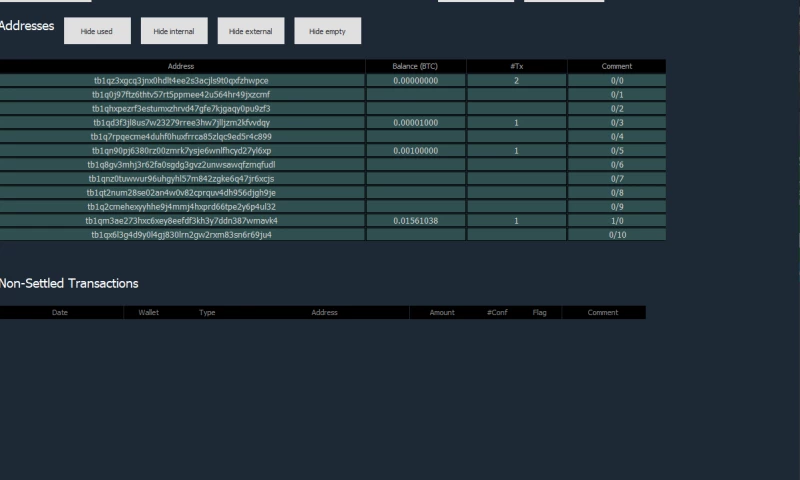Click Wallet header in Non-Settled Transactions

click(x=148, y=313)
